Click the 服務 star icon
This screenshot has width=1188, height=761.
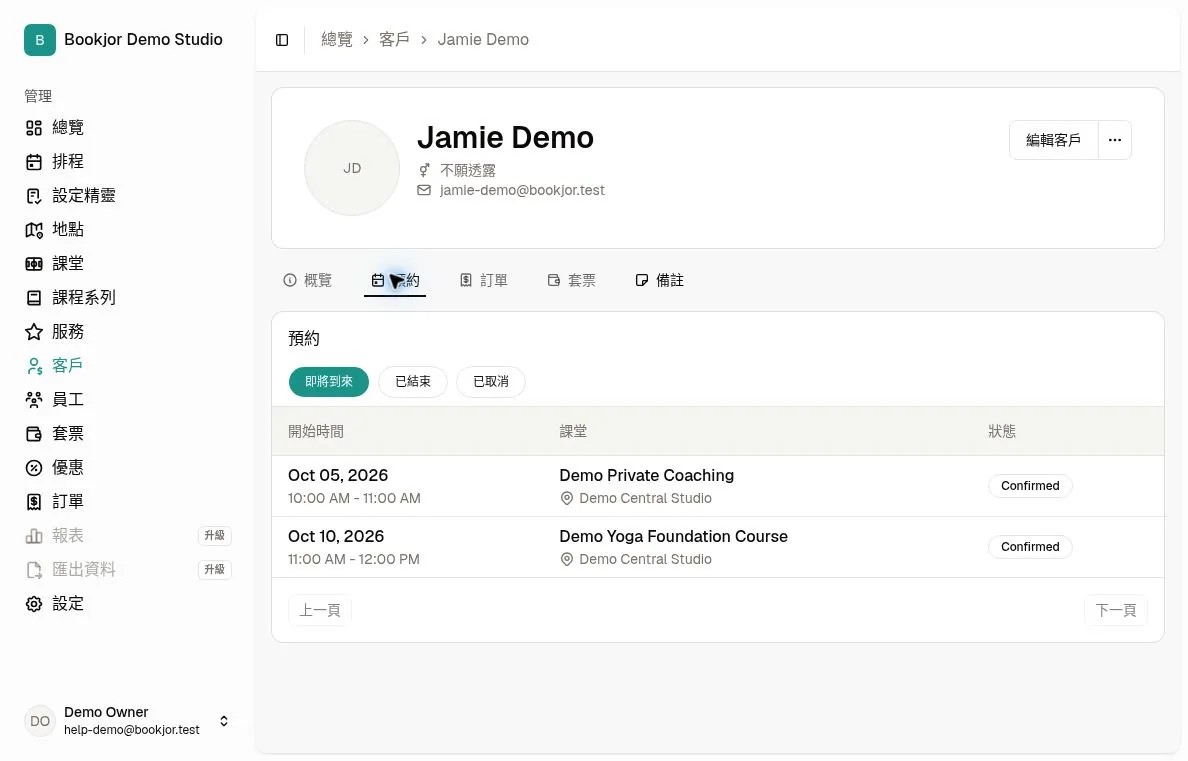33,332
